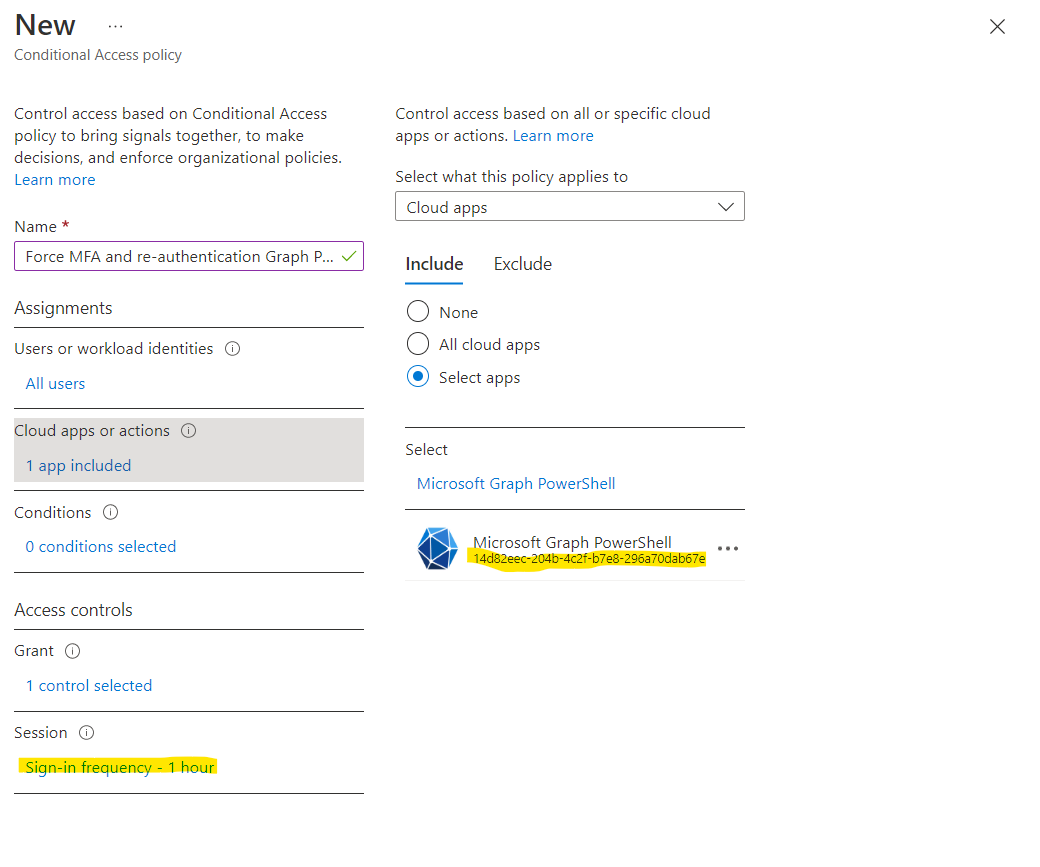Choose All cloud apps
The height and width of the screenshot is (867, 1040).
(x=417, y=344)
